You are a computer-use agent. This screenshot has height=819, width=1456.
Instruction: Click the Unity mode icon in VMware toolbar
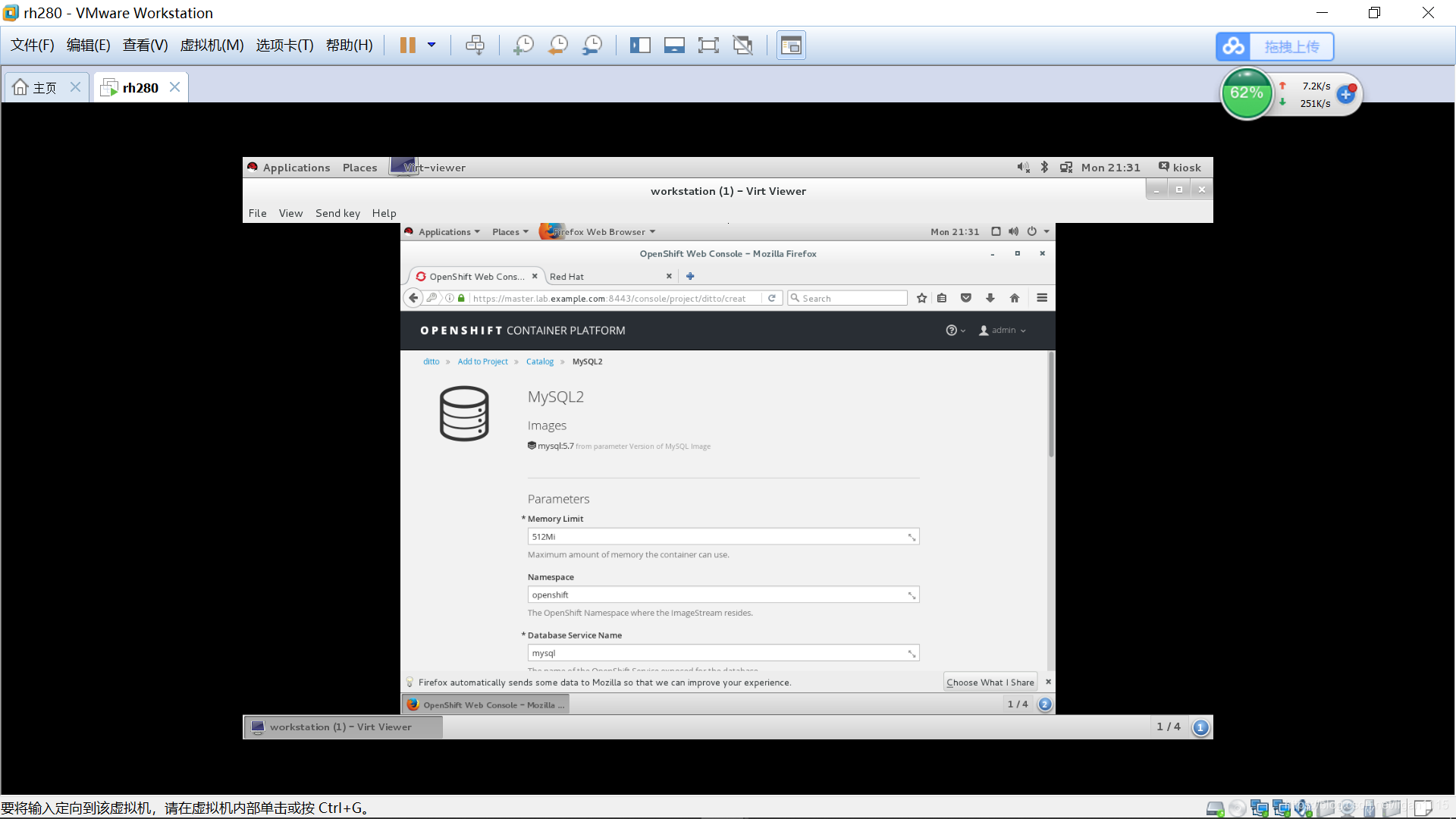(x=743, y=45)
